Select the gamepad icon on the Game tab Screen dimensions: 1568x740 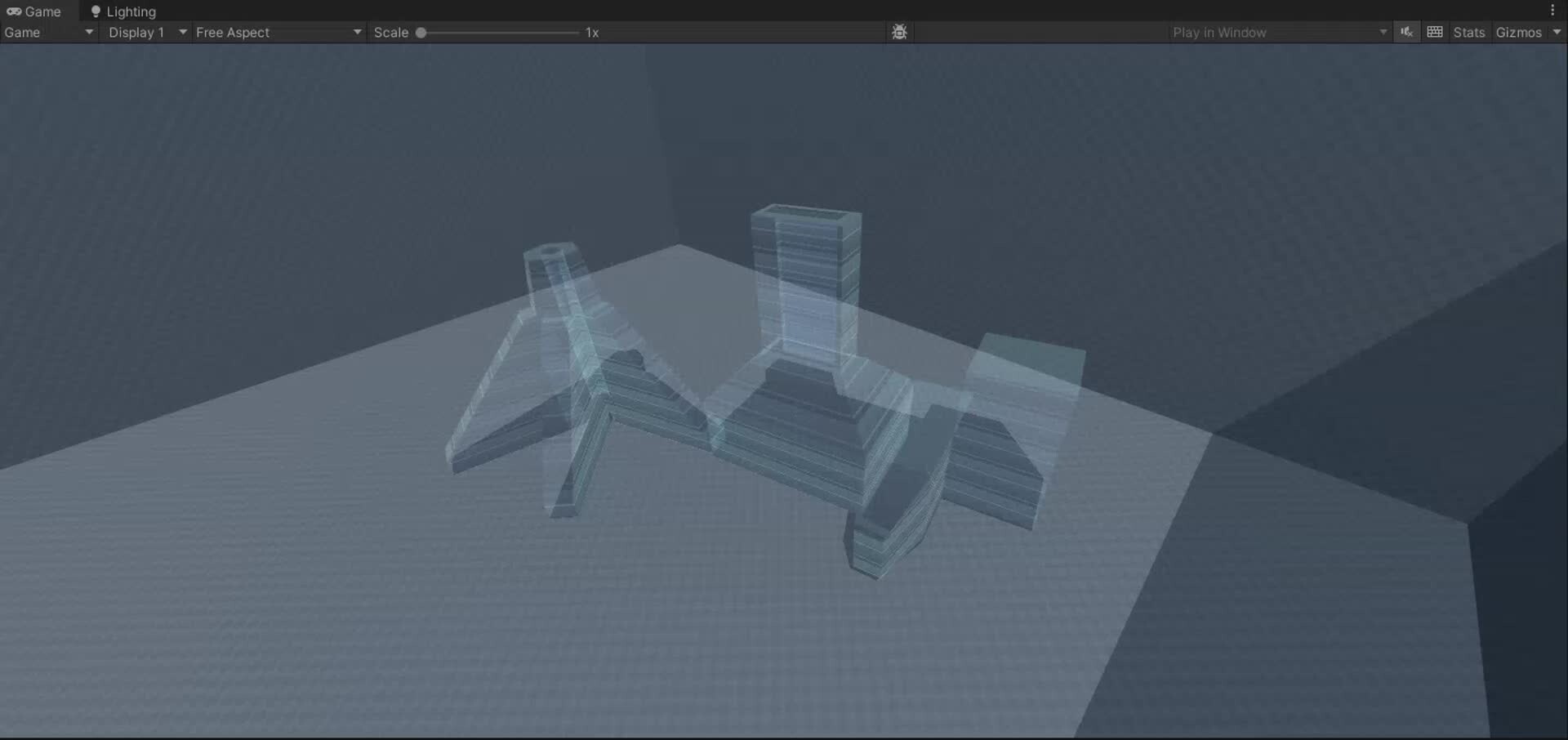coord(13,11)
